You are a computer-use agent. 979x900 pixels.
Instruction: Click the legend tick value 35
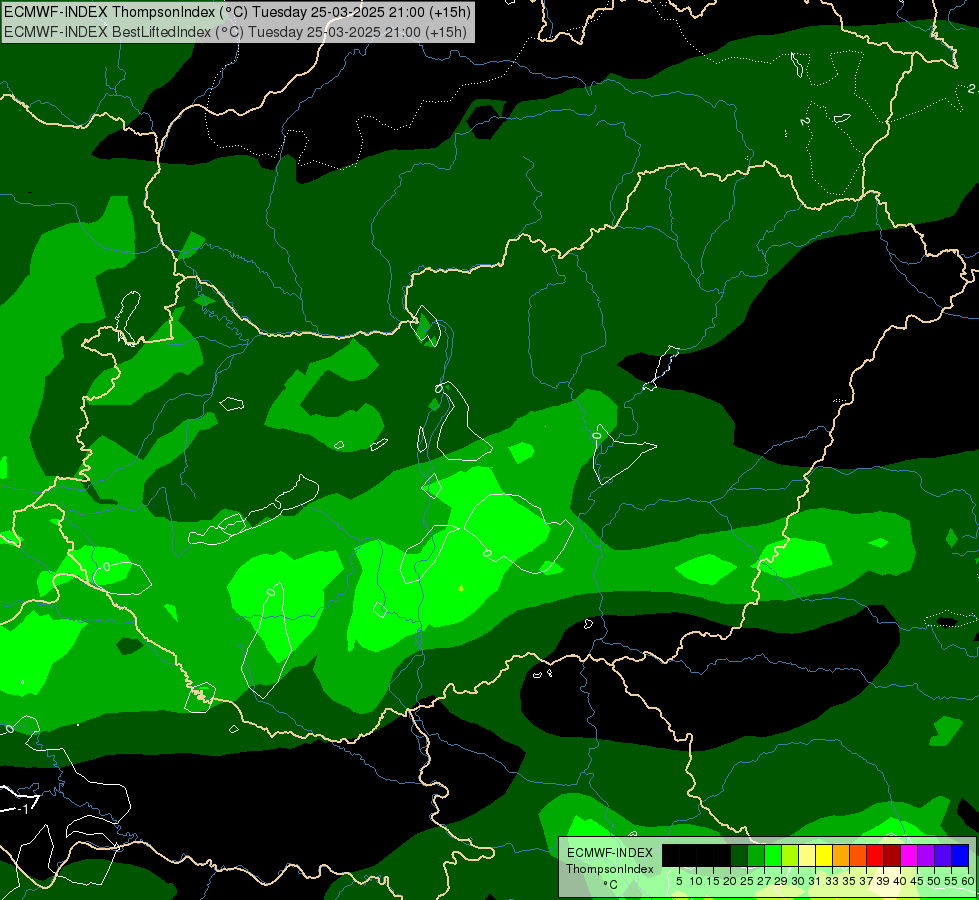tap(849, 881)
